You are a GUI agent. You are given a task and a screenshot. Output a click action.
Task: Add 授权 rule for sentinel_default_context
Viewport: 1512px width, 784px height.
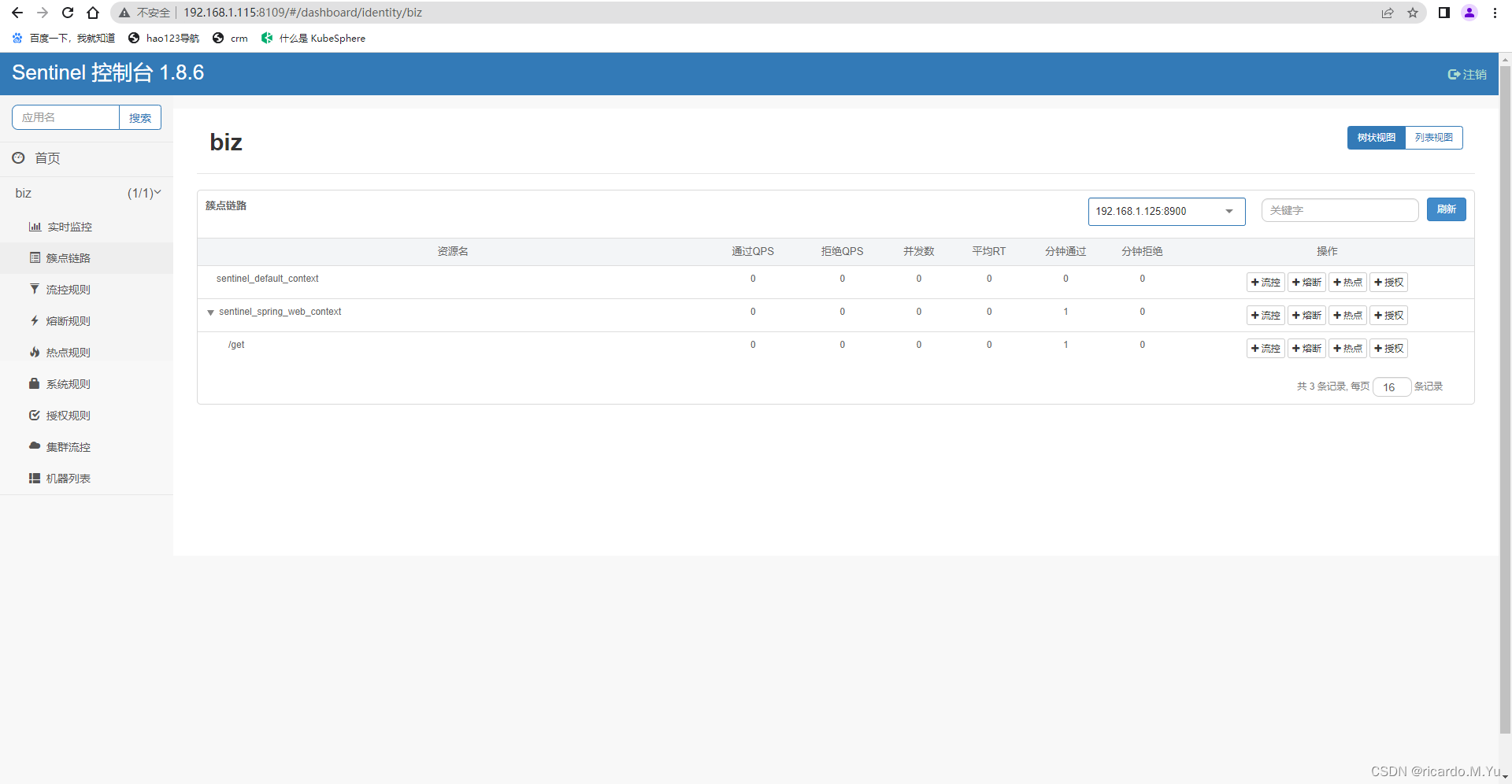point(1388,282)
